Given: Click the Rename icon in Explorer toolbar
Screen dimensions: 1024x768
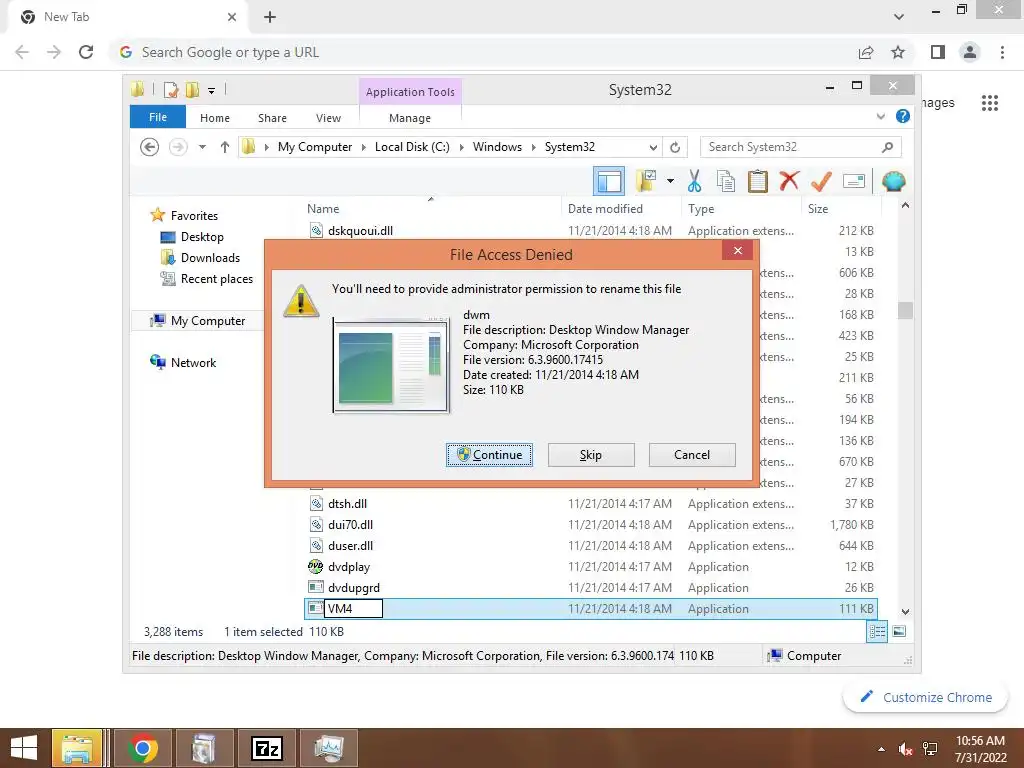Looking at the screenshot, I should pyautogui.click(x=854, y=181).
